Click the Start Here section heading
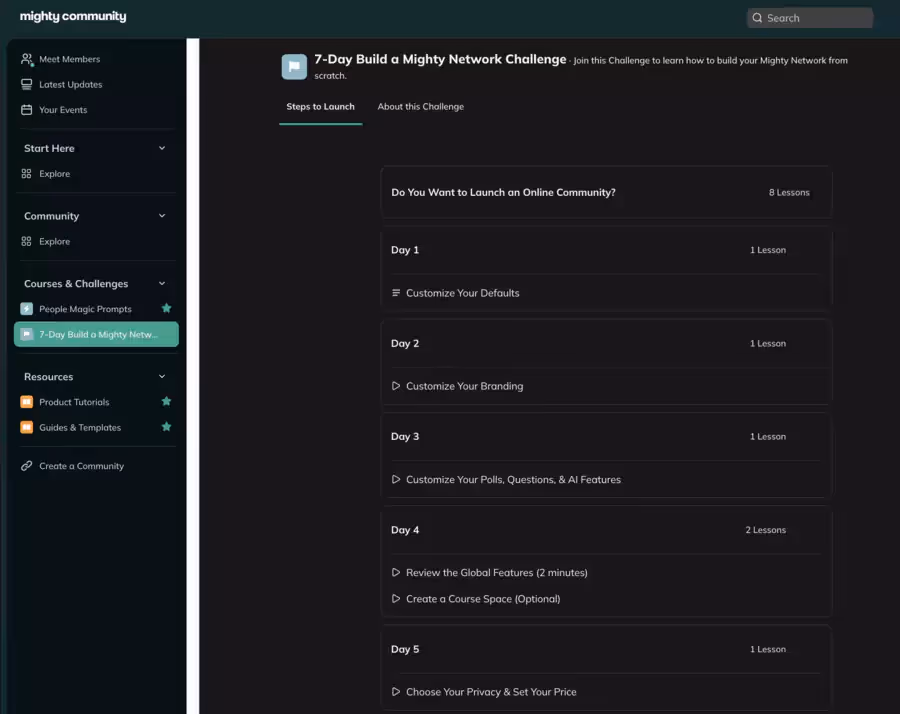The width and height of the screenshot is (900, 714). pyautogui.click(x=49, y=148)
